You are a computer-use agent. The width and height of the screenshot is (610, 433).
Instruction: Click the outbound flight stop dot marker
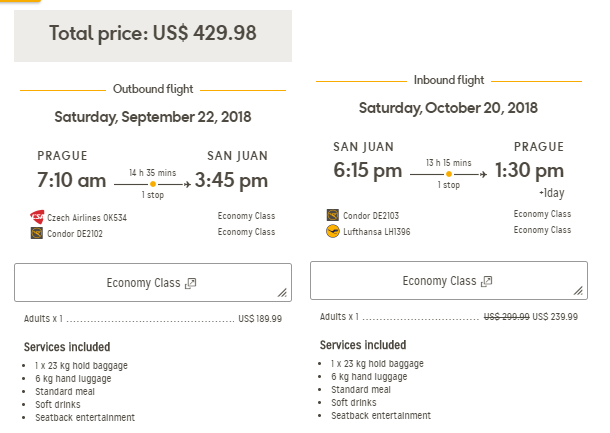[153, 184]
